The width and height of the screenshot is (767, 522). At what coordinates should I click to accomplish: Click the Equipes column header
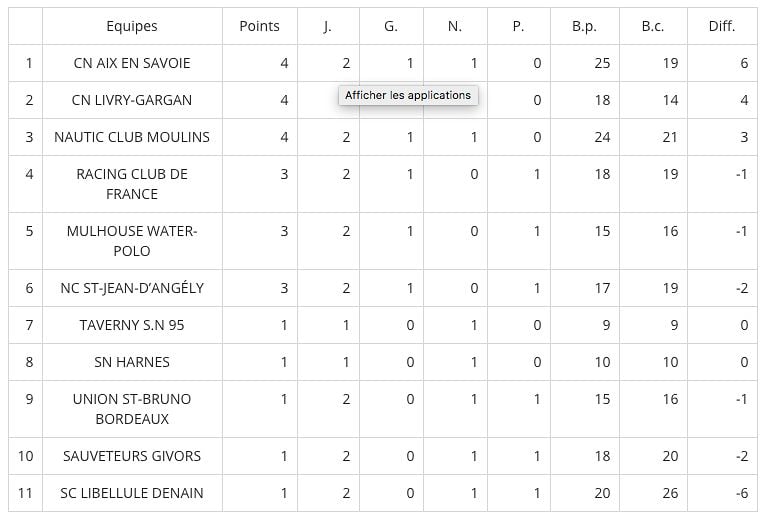pos(132,26)
